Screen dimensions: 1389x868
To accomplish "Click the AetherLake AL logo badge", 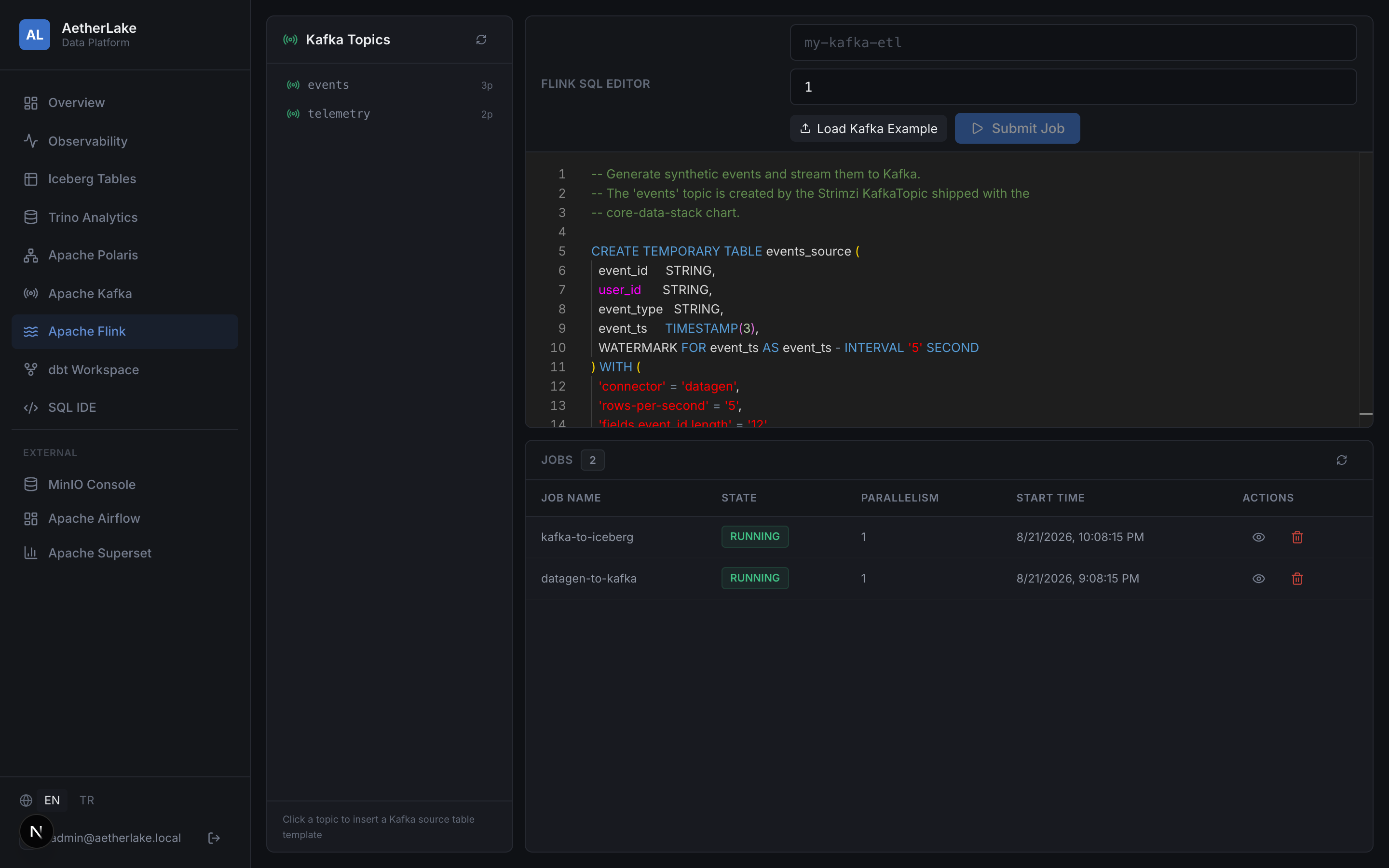I will (x=34, y=34).
